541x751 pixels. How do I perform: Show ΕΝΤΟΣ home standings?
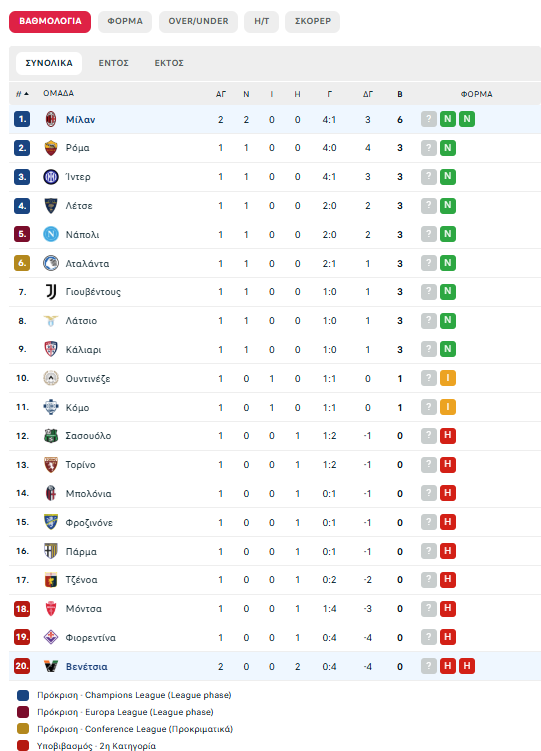[x=113, y=63]
